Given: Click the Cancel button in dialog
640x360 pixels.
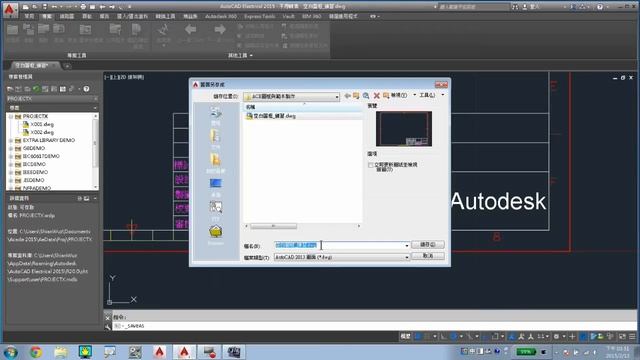Looking at the screenshot, I should point(428,256).
